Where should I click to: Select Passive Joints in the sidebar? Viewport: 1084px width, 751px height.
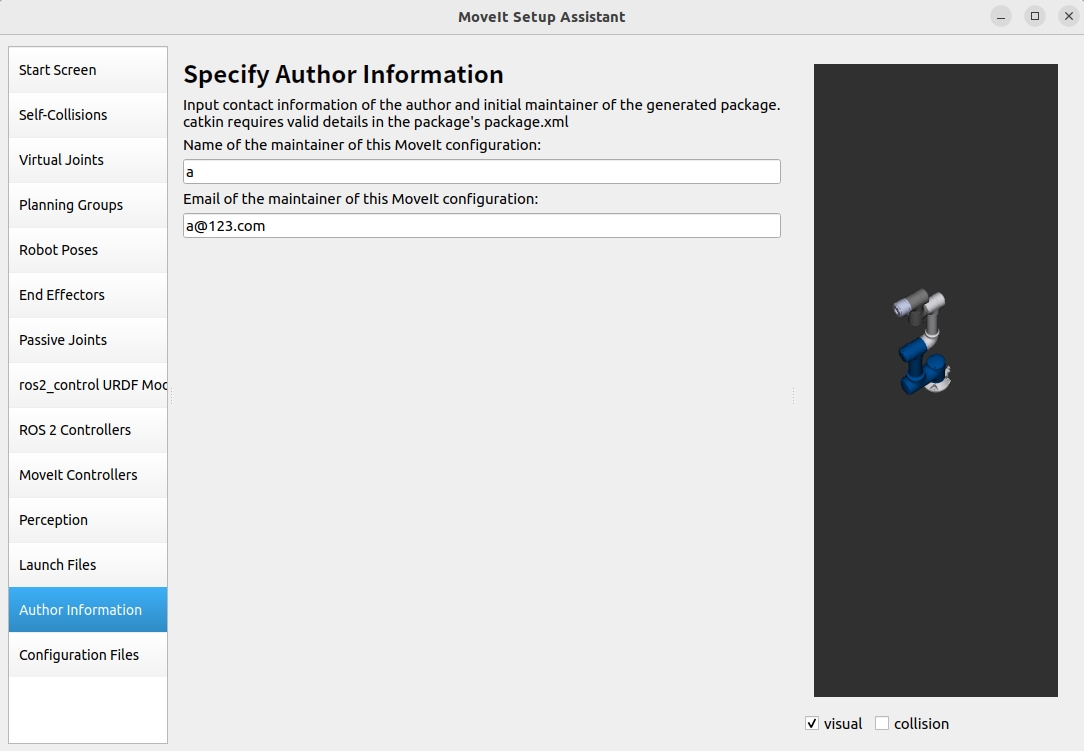[x=88, y=340]
